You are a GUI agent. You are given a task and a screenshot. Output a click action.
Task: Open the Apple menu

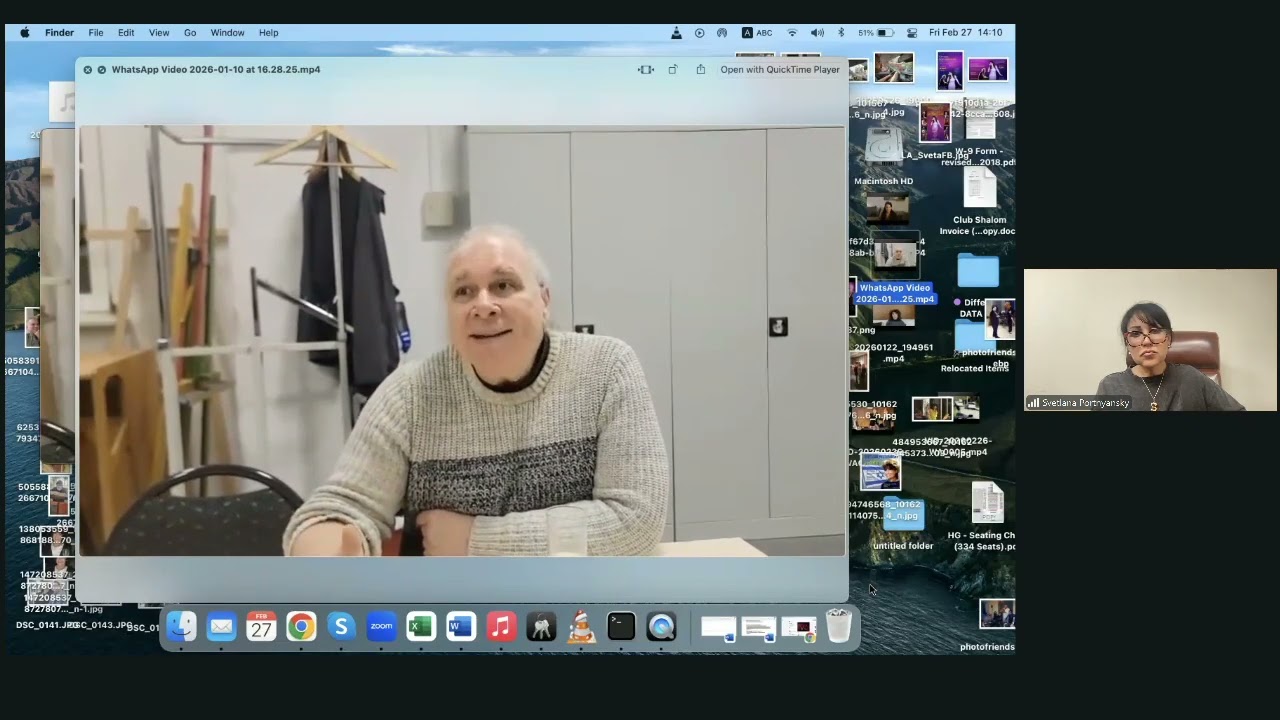point(24,32)
